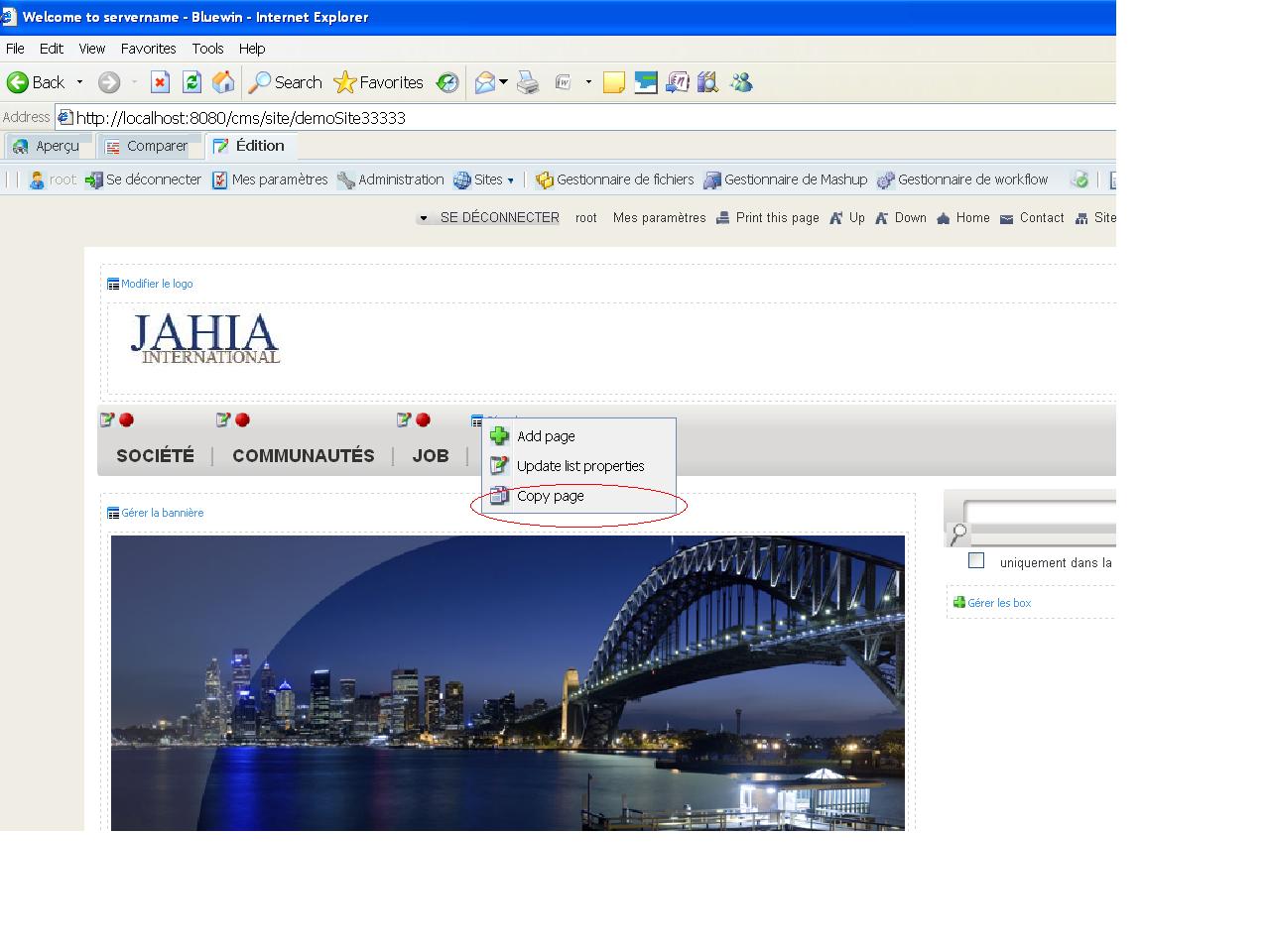The image size is (1270, 952).
Task: Click the Messenger people icon
Action: 741,82
